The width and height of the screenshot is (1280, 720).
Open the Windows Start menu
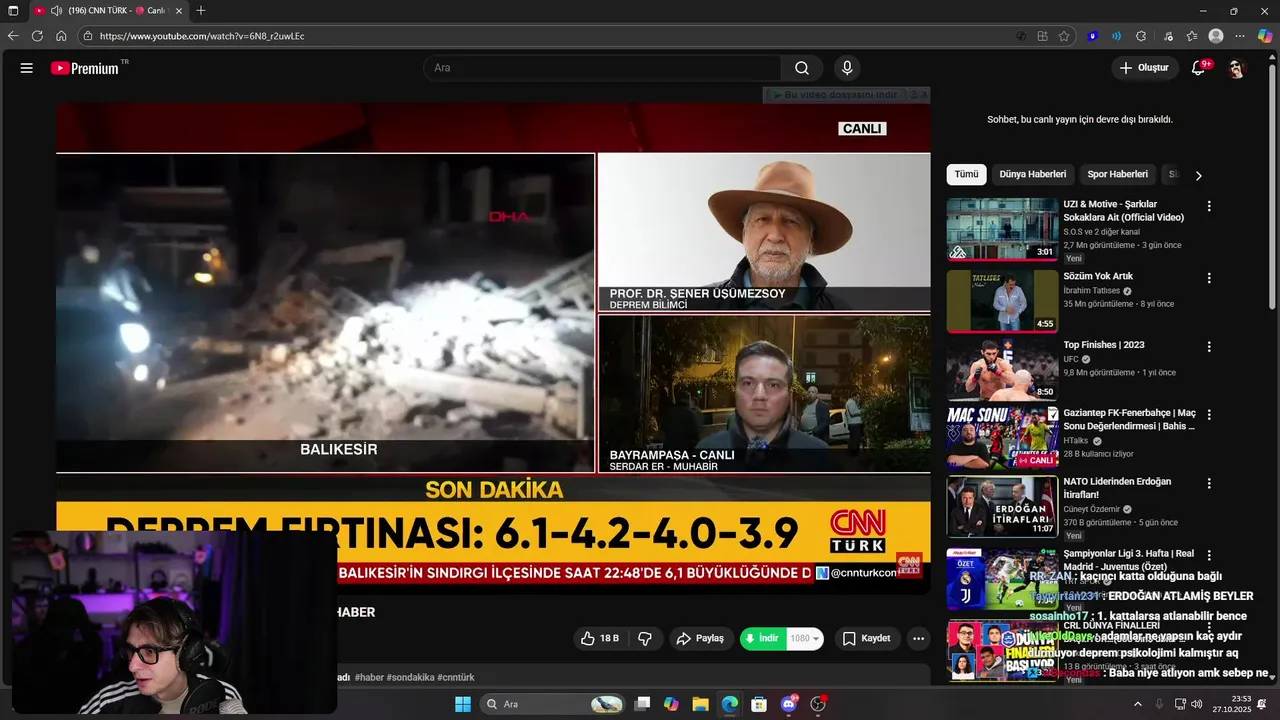click(x=463, y=704)
